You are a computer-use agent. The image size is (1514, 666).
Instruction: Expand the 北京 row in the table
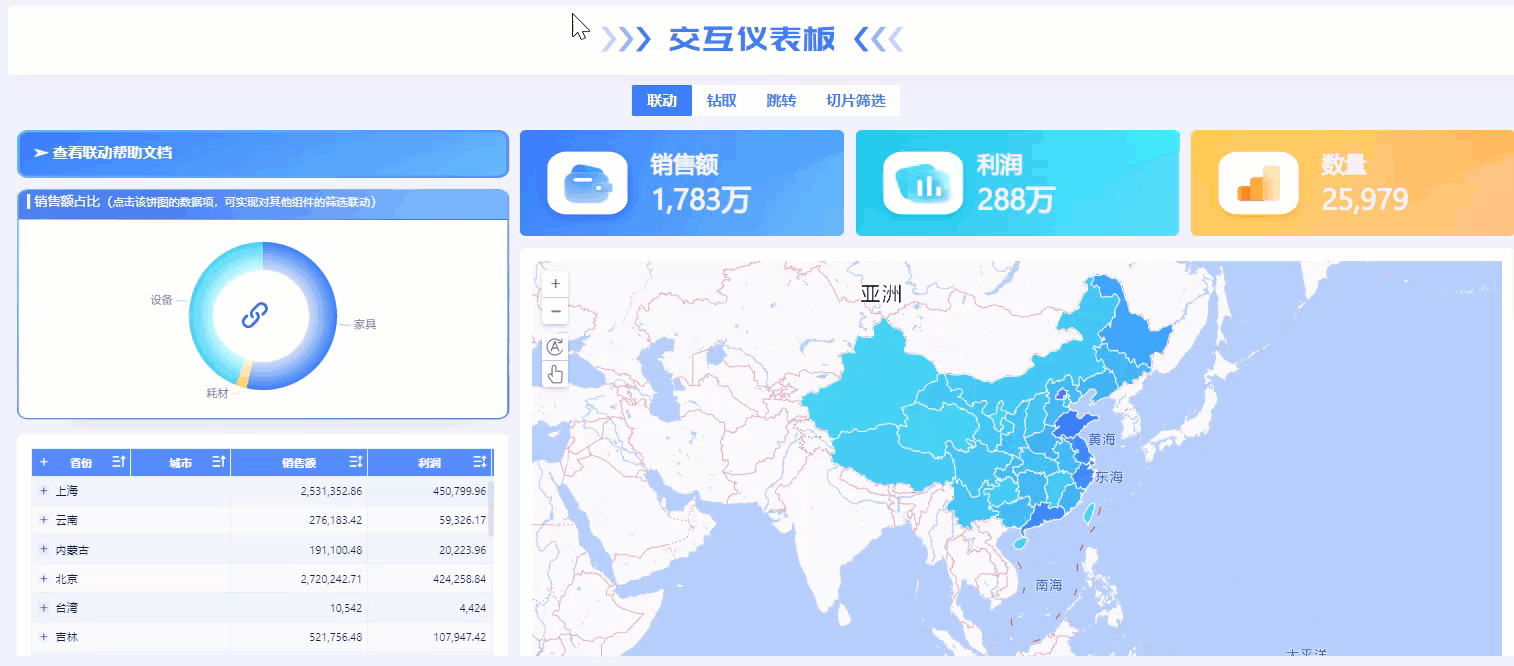42,578
